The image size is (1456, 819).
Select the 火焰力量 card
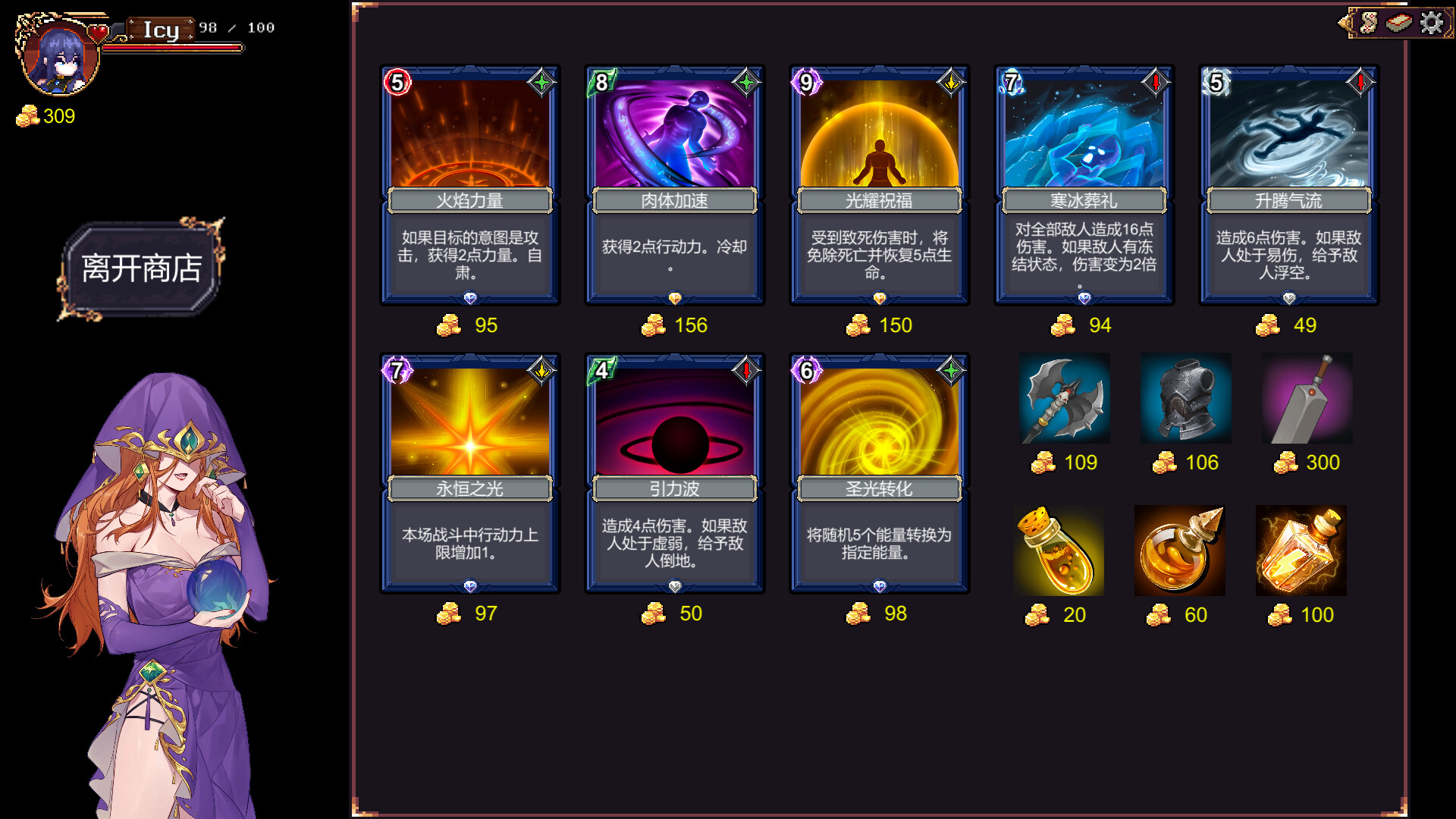click(x=470, y=185)
